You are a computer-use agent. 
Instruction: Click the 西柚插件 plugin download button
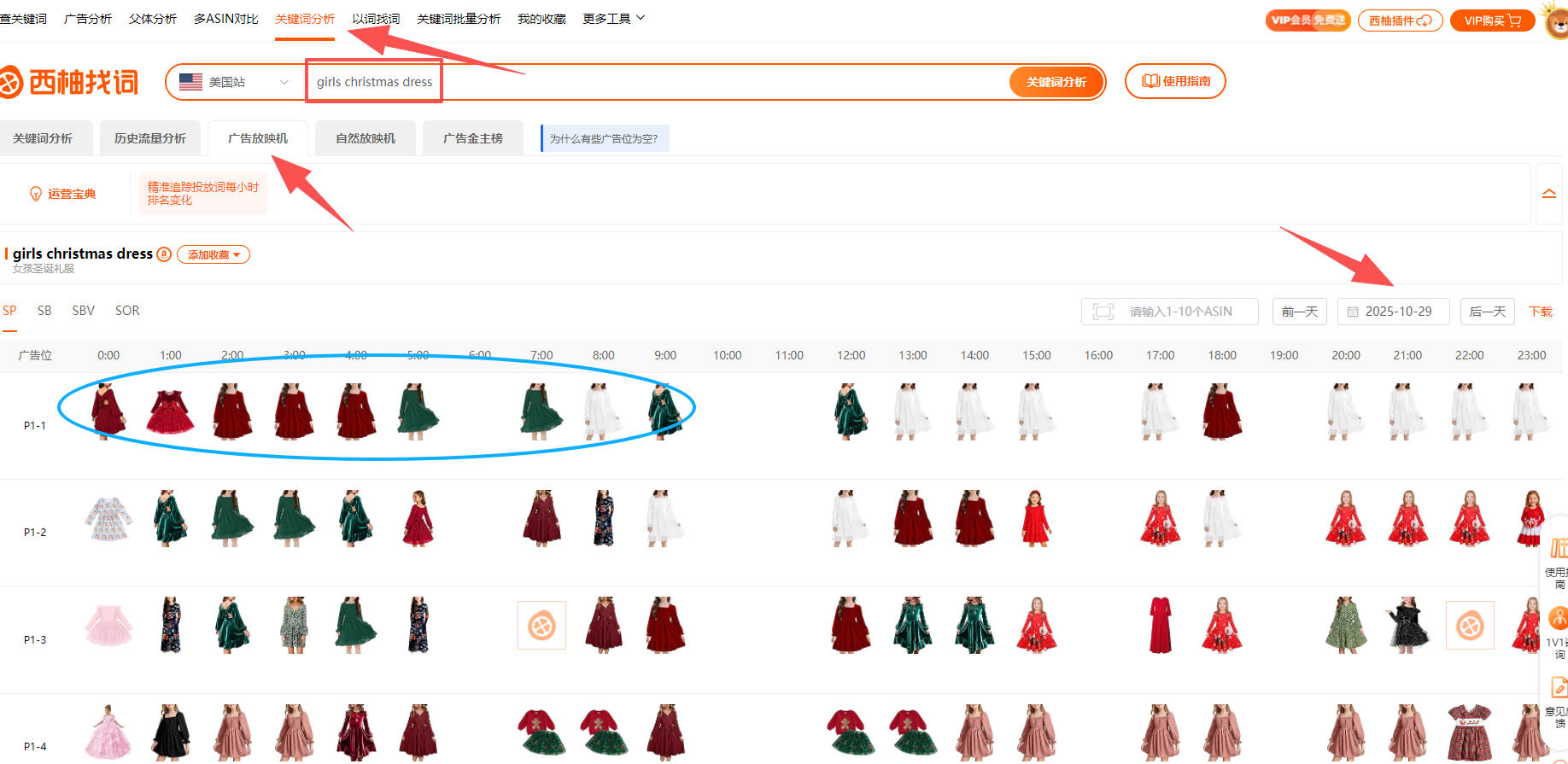coord(1400,20)
